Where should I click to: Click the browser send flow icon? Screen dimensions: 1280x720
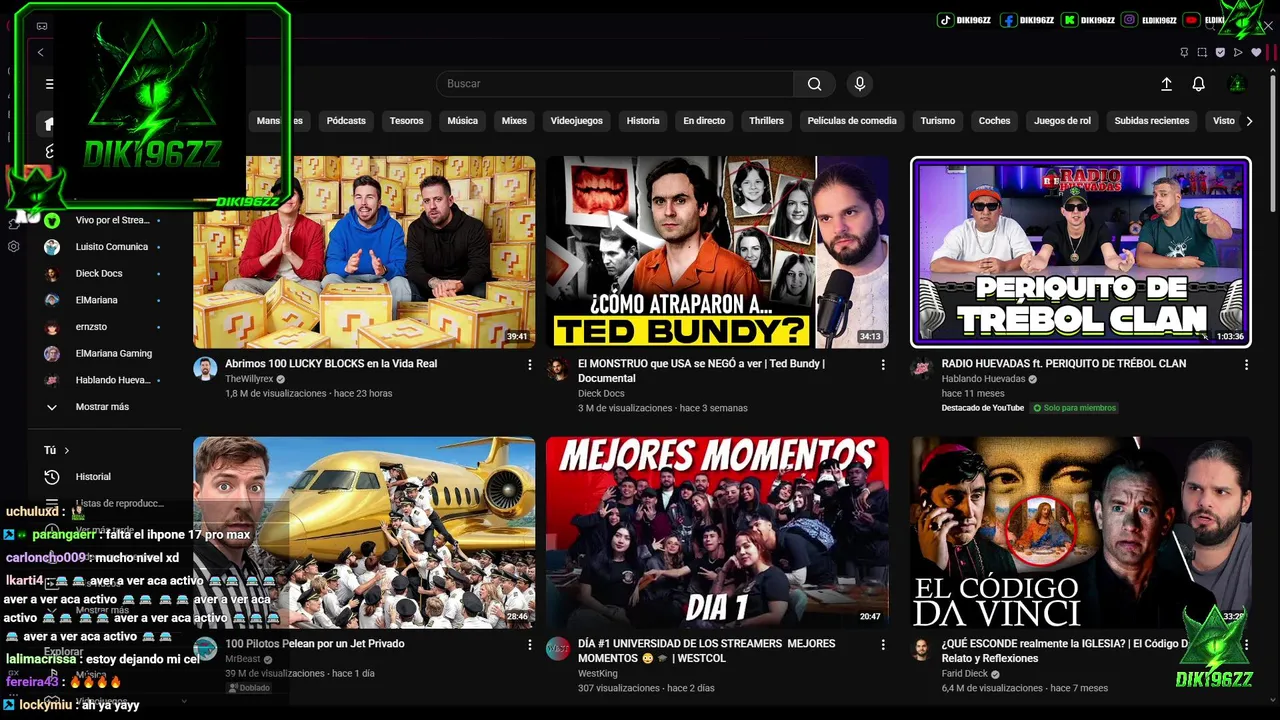click(x=1238, y=52)
